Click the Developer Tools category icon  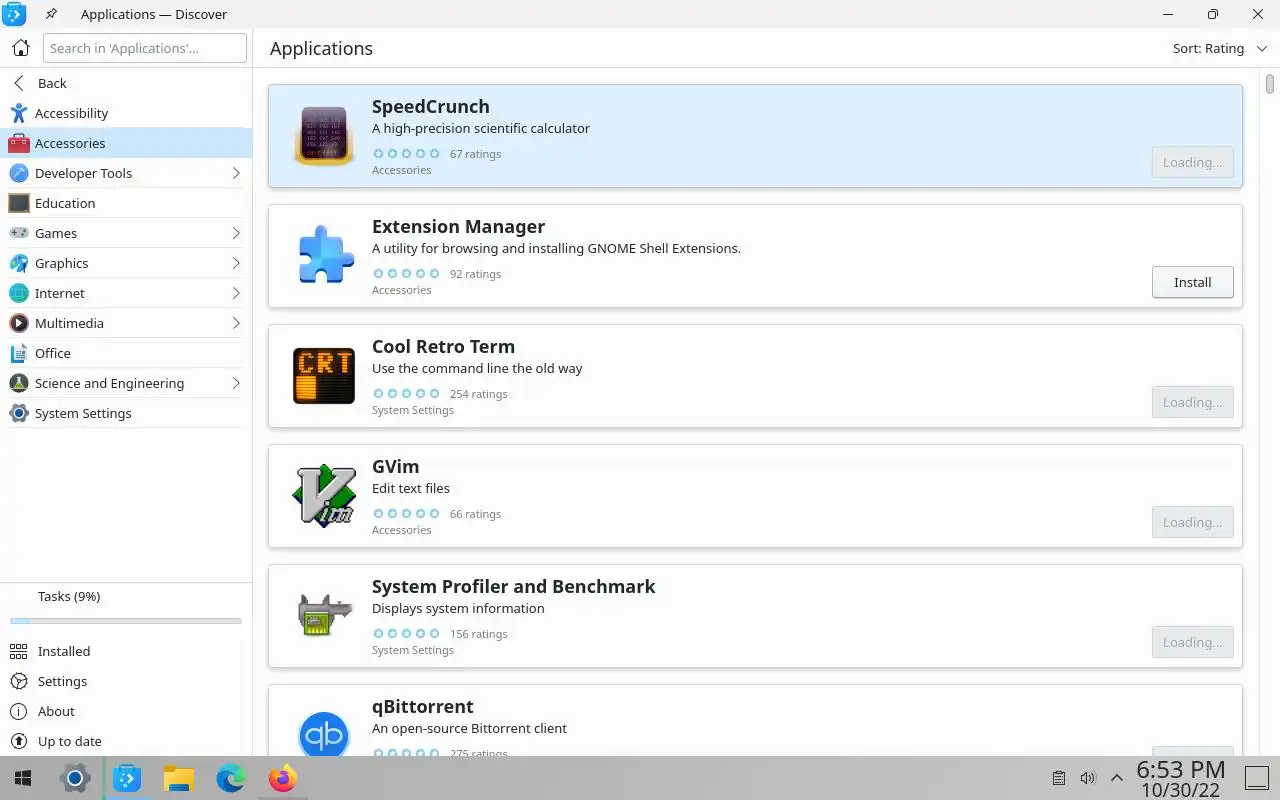pos(19,173)
